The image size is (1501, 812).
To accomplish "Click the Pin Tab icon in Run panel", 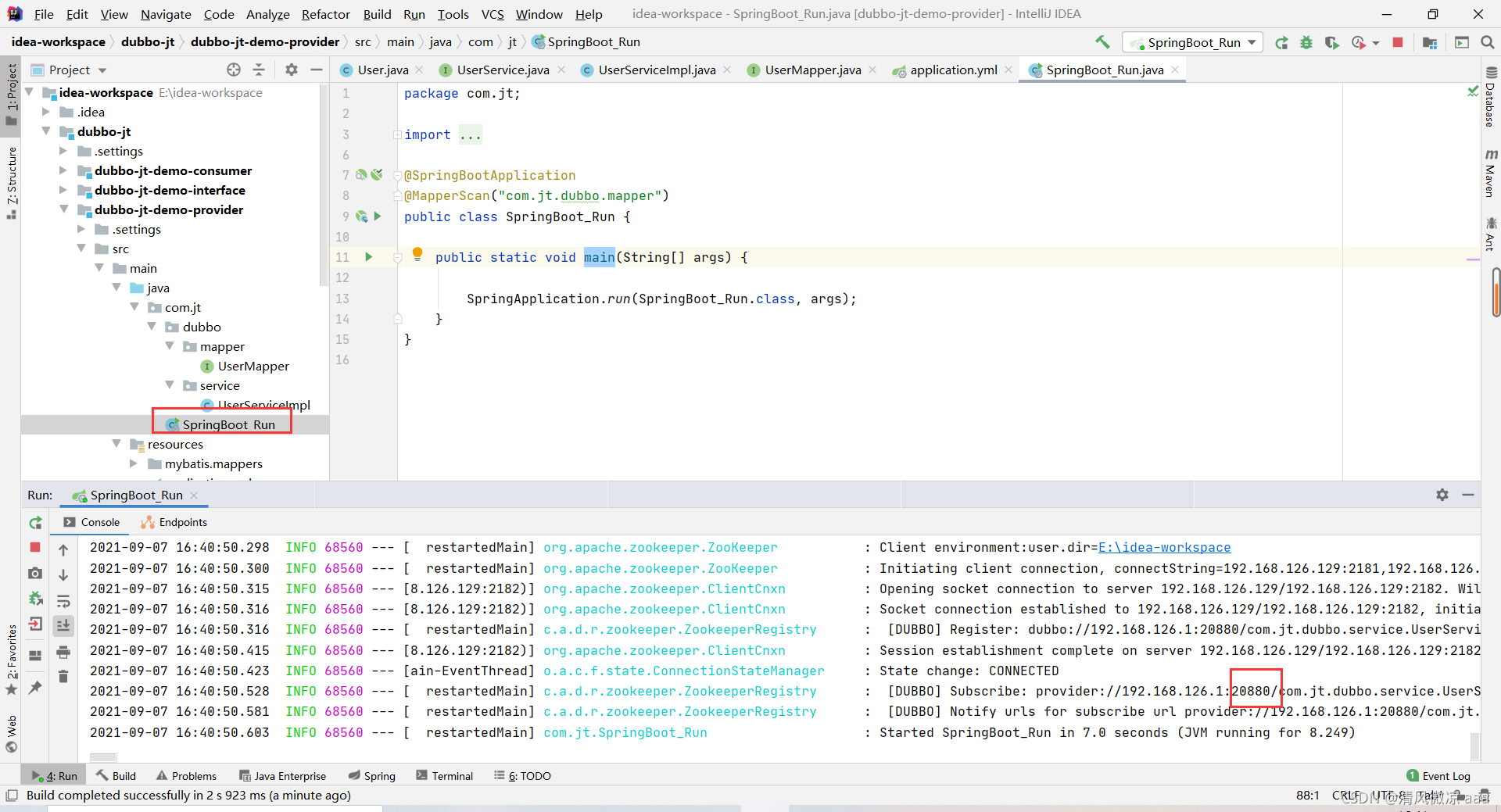I will point(35,688).
